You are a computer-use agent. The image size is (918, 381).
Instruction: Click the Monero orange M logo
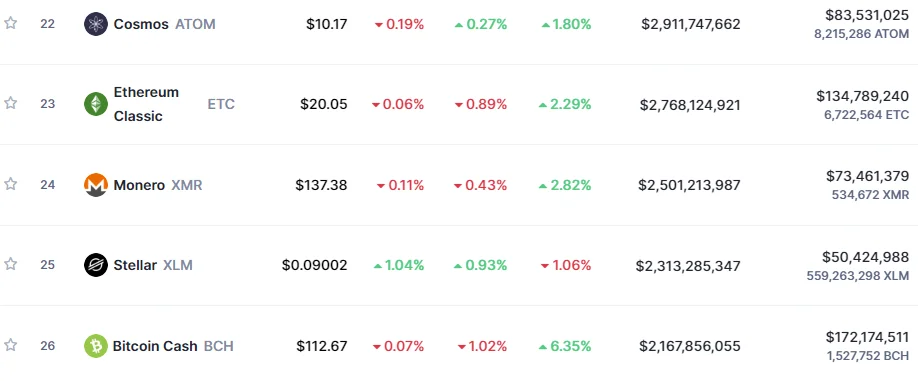click(96, 185)
